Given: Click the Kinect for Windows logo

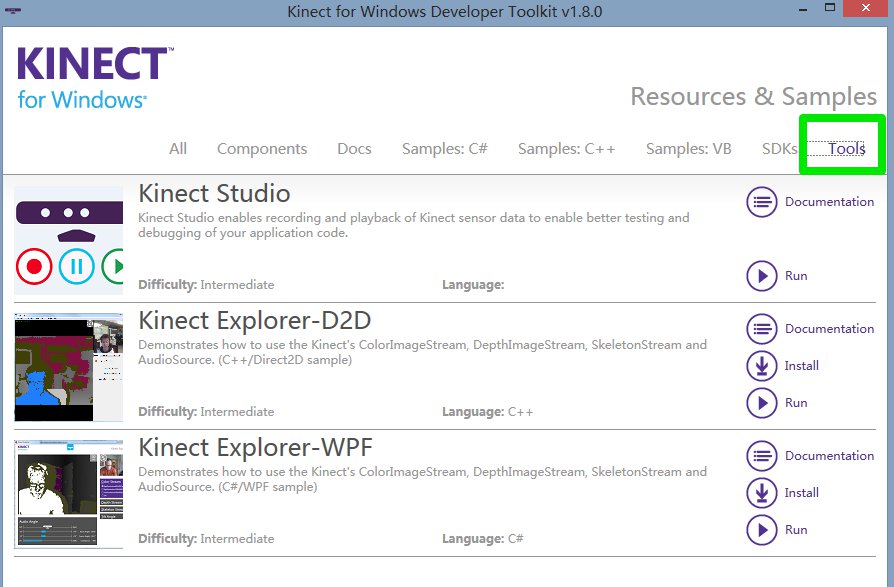Looking at the screenshot, I should 95,78.
